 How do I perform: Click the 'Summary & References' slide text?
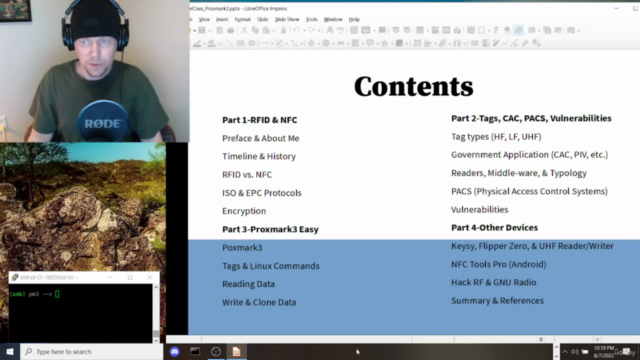point(498,300)
